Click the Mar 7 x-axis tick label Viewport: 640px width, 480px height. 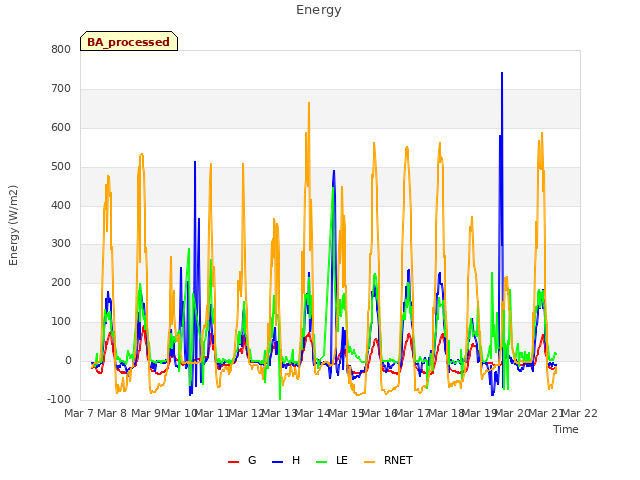pos(80,413)
